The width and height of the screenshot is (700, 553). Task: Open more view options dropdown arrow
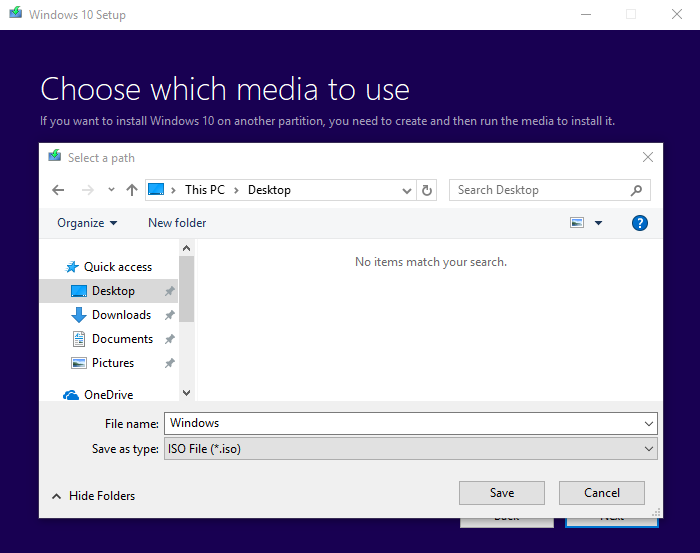[598, 223]
